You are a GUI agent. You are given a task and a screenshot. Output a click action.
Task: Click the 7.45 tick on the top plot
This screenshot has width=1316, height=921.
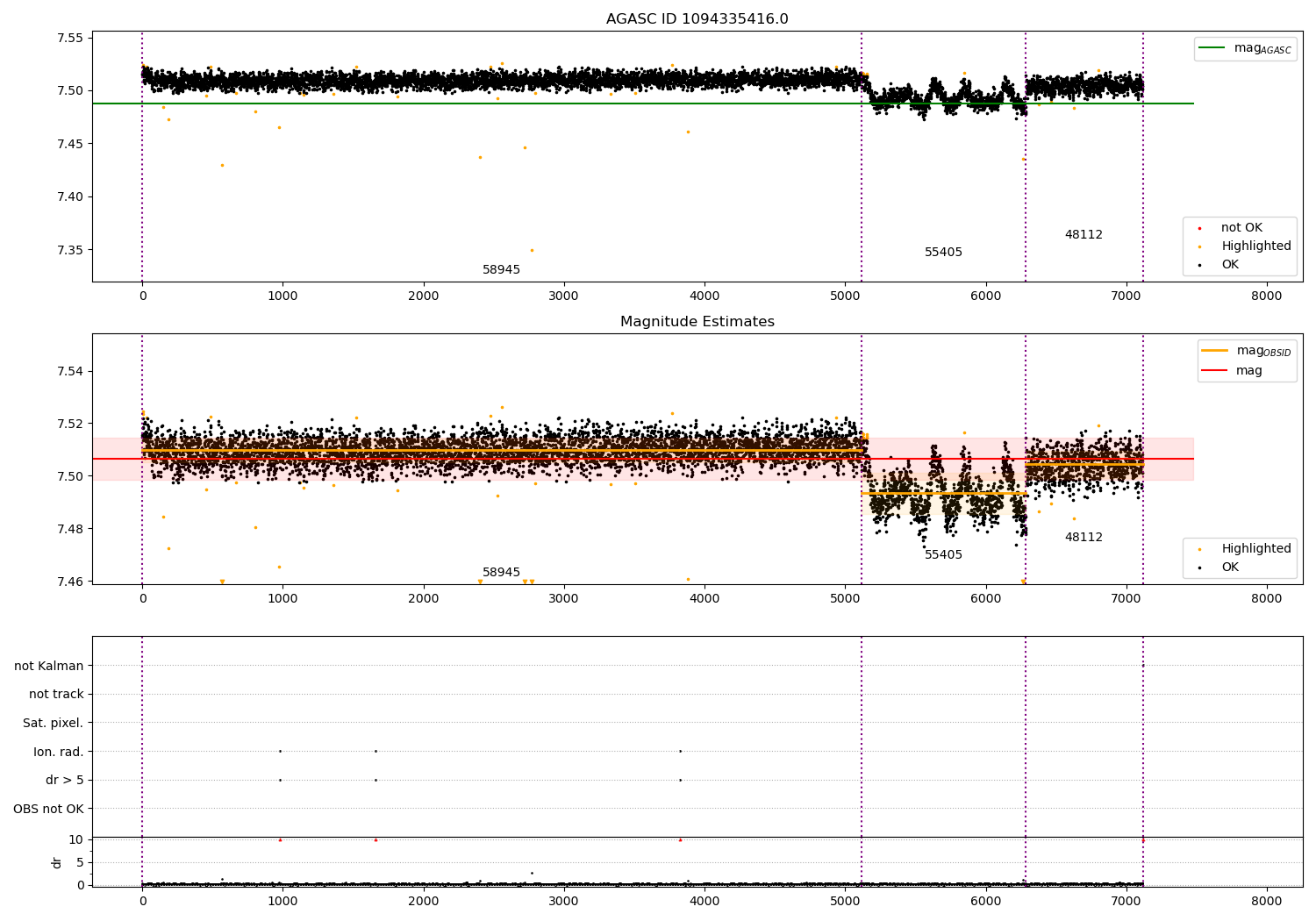click(70, 144)
